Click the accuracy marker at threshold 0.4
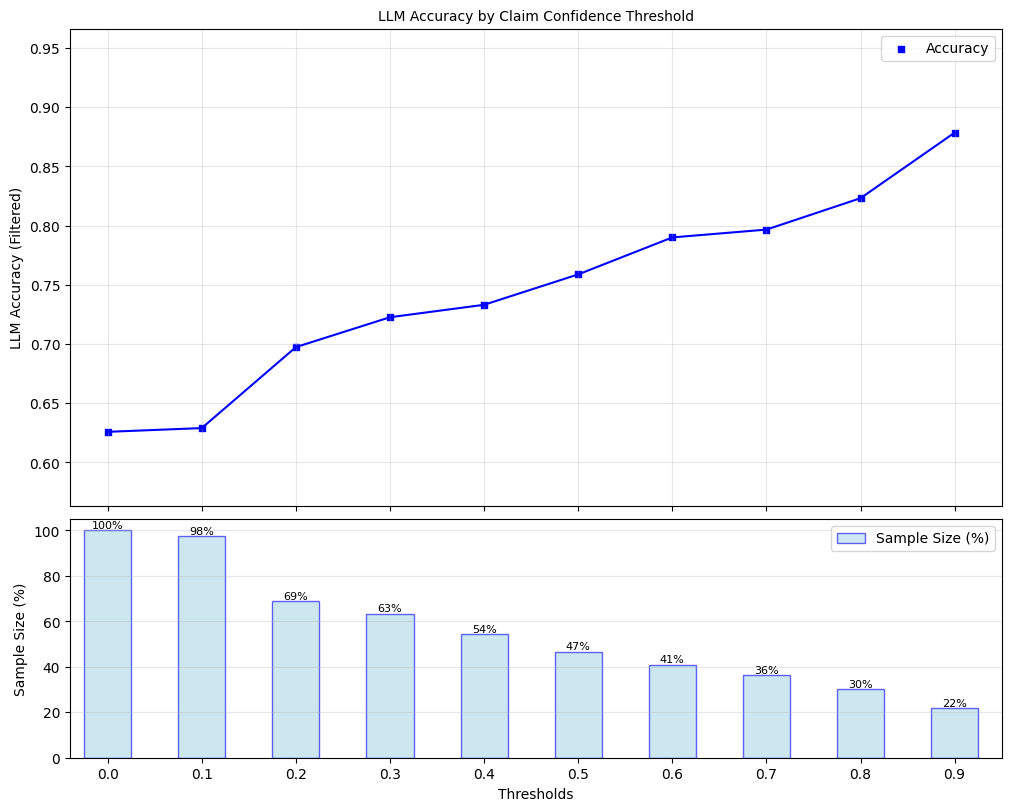1011x811 pixels. pos(484,304)
